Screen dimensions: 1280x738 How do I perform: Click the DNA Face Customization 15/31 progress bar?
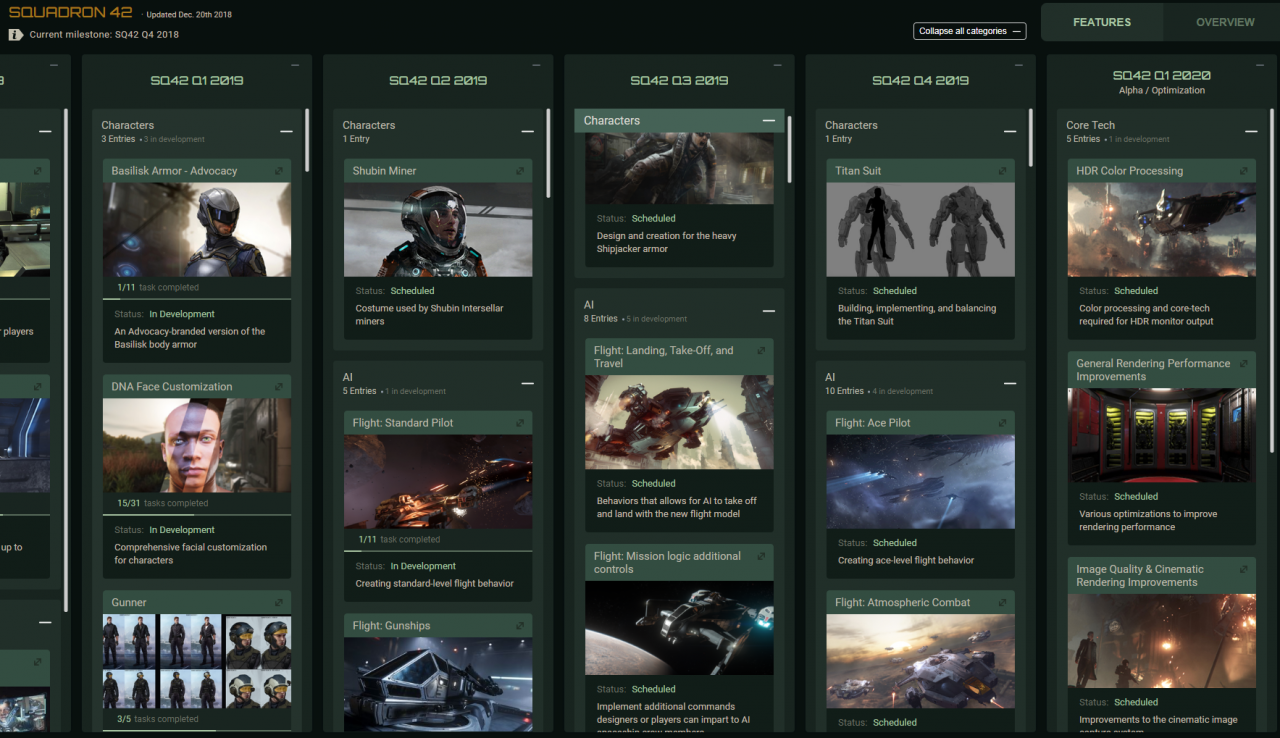(x=197, y=515)
